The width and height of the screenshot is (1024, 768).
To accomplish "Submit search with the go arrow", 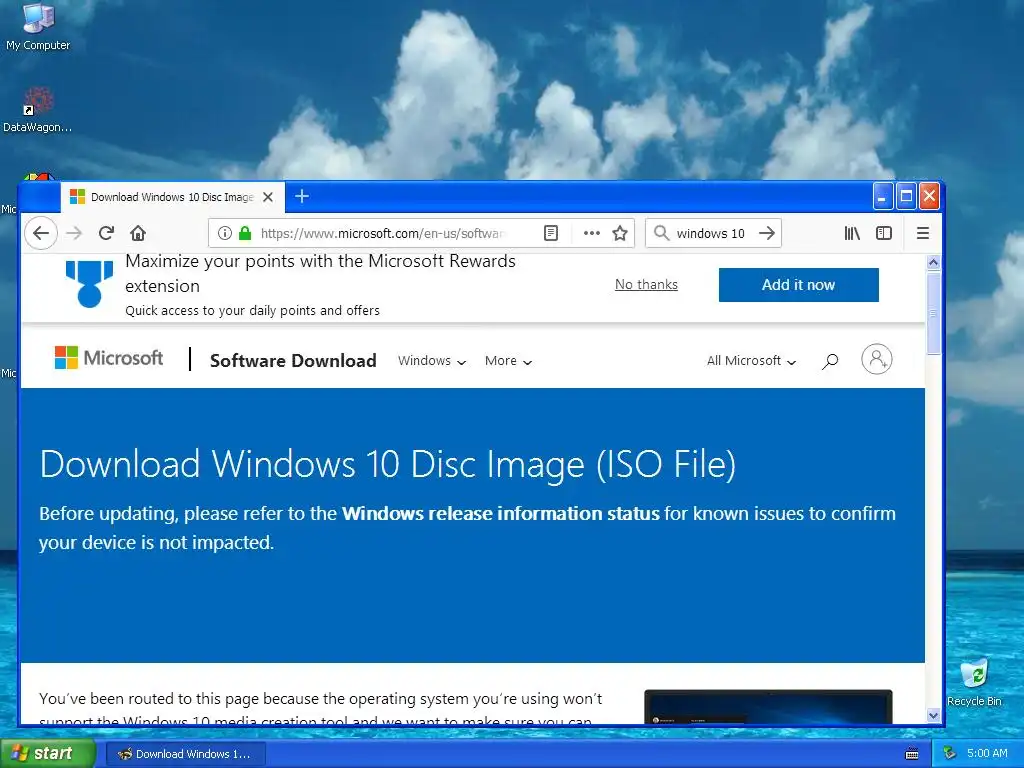I will pos(767,233).
